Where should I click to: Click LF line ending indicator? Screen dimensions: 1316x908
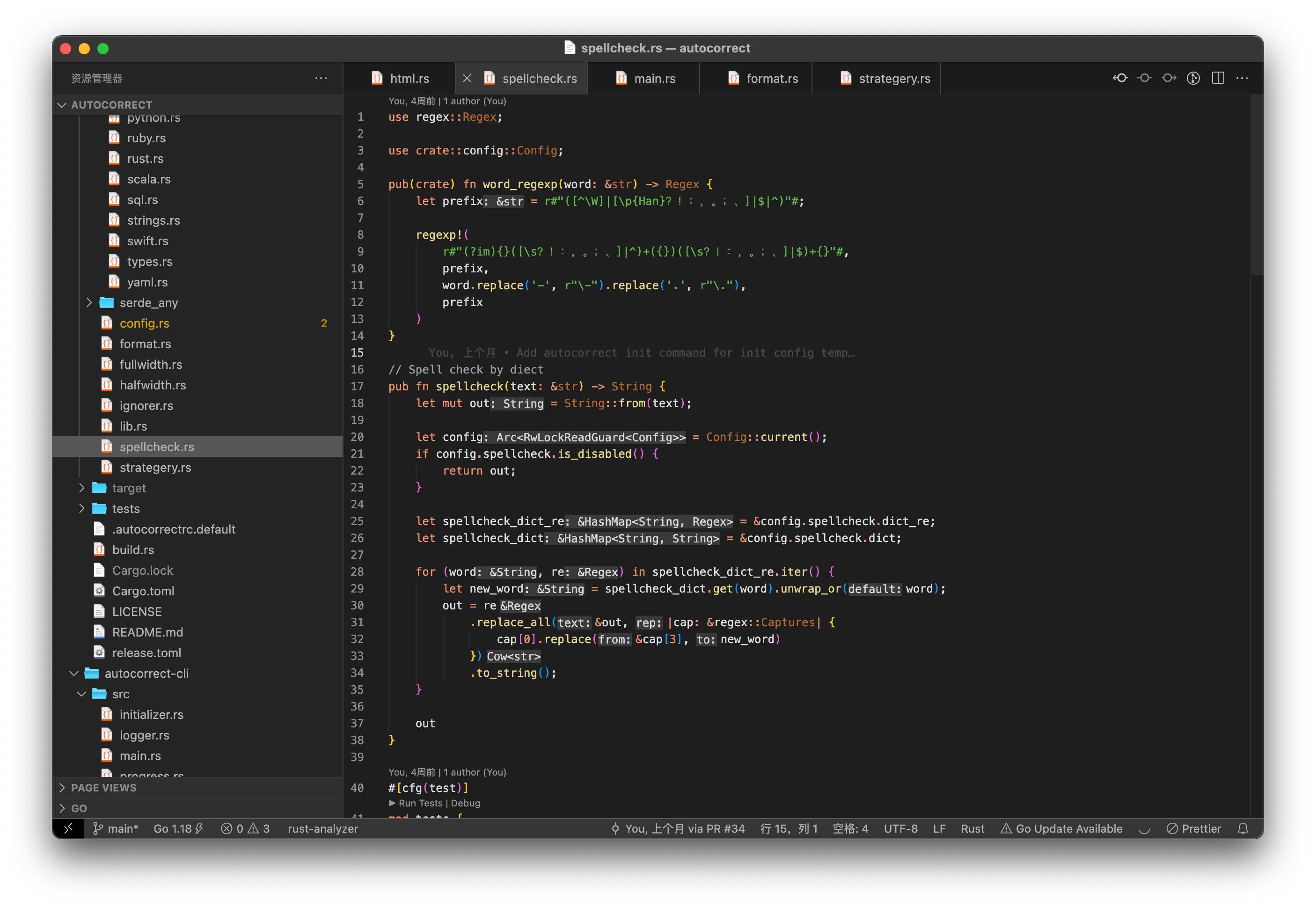[x=940, y=828]
